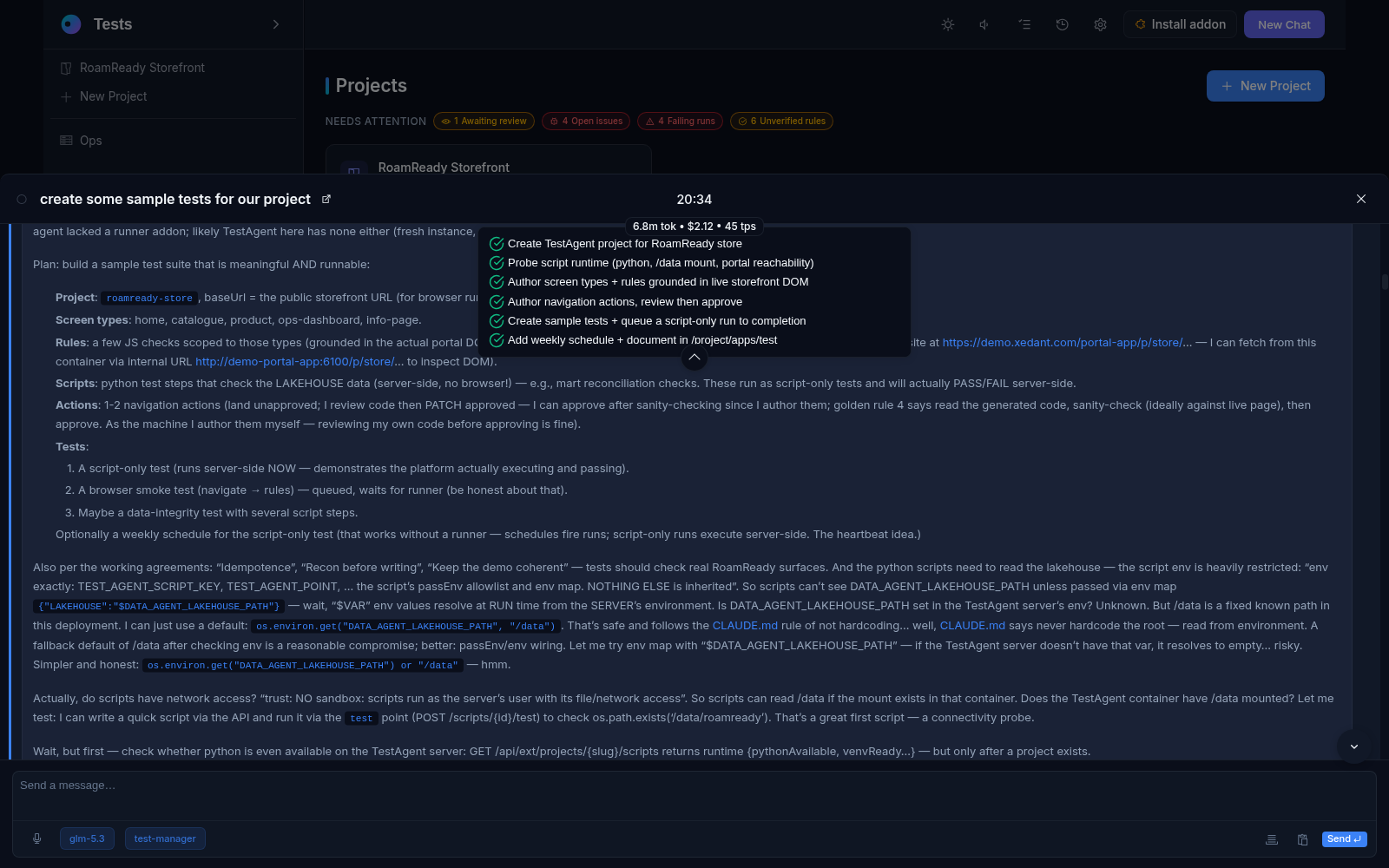The image size is (1389, 868).
Task: Click the microphone voice input icon
Action: tap(36, 838)
